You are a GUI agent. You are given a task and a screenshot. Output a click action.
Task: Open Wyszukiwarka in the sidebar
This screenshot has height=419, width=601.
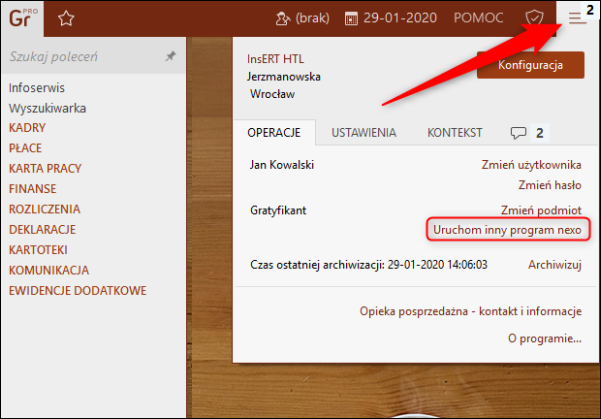click(x=48, y=108)
